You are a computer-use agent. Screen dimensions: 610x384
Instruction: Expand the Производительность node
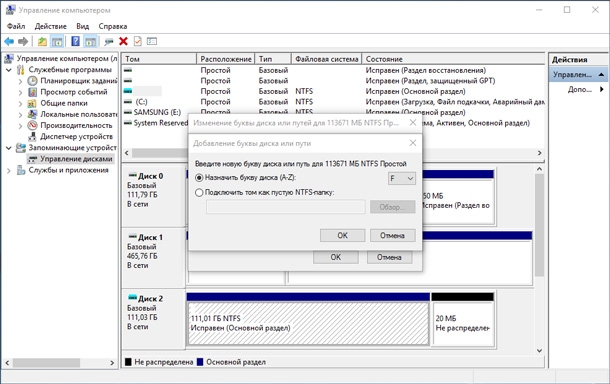coord(21,126)
